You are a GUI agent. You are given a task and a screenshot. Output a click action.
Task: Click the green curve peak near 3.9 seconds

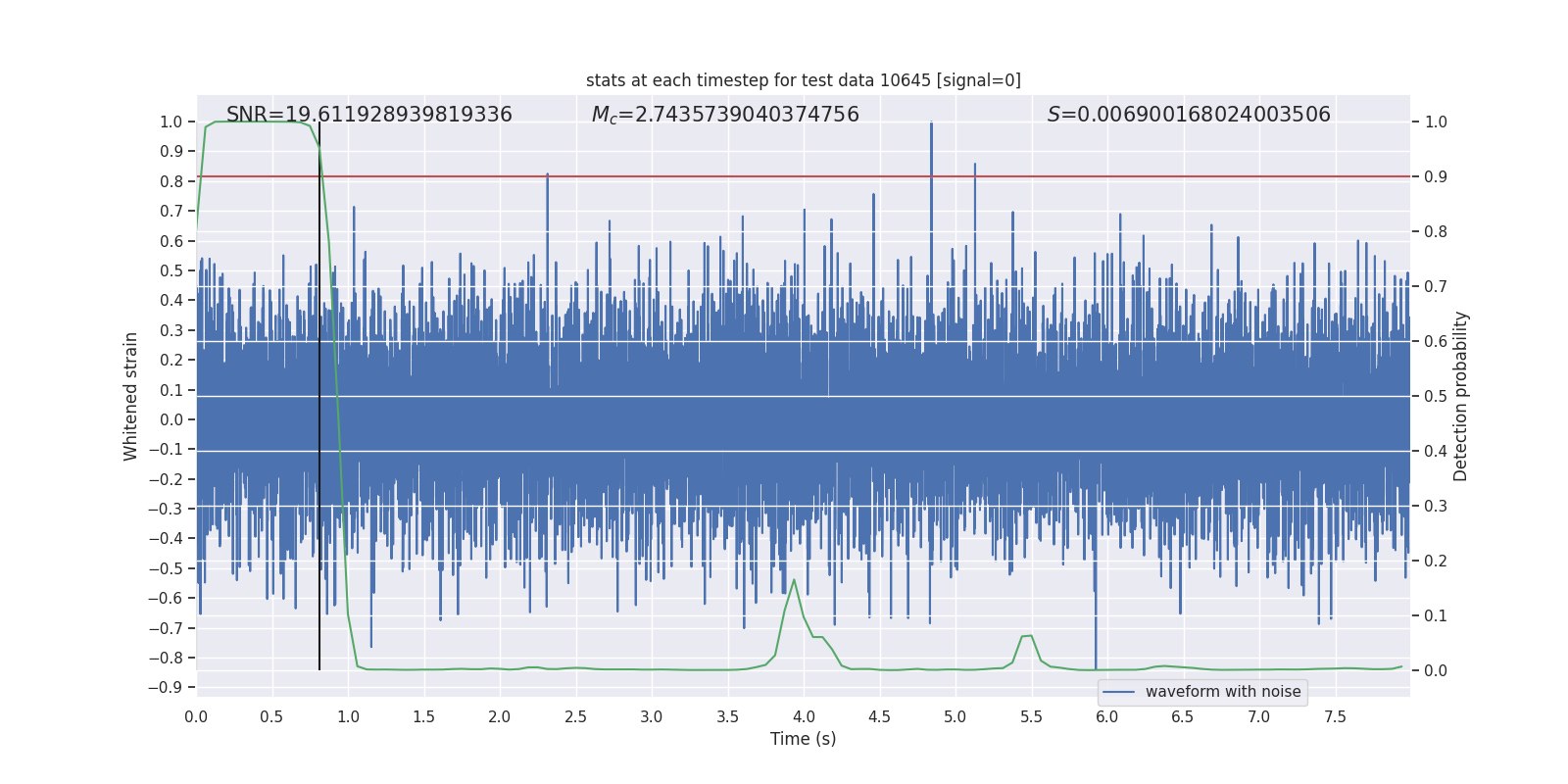[794, 581]
